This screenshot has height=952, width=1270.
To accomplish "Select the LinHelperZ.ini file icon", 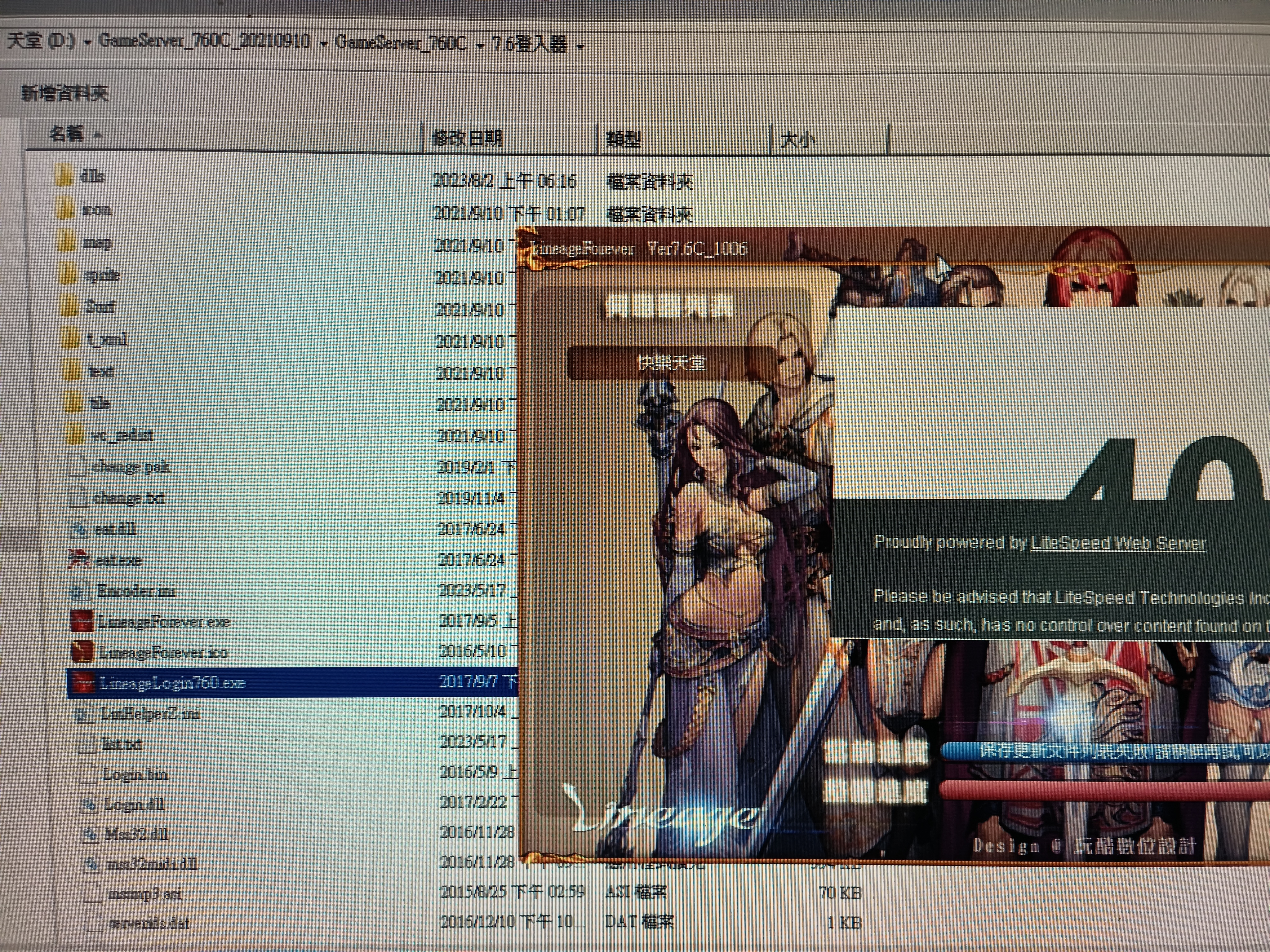I will pyautogui.click(x=84, y=713).
